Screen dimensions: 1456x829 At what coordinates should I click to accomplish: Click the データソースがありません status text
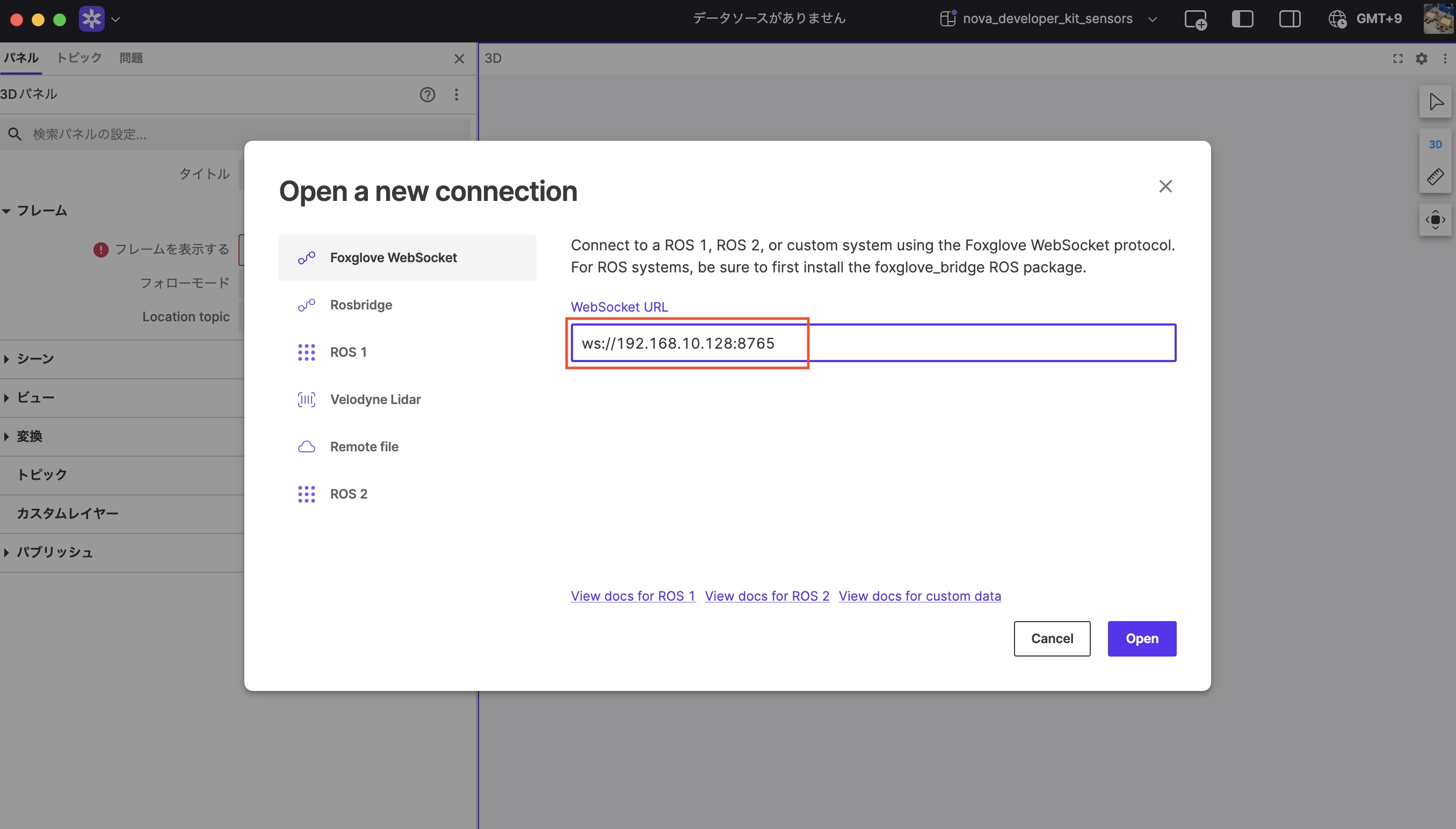tap(769, 18)
